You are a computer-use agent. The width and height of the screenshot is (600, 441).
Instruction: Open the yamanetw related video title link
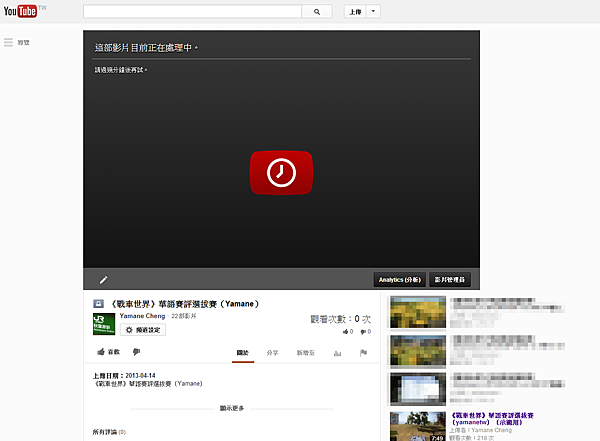(x=492, y=419)
